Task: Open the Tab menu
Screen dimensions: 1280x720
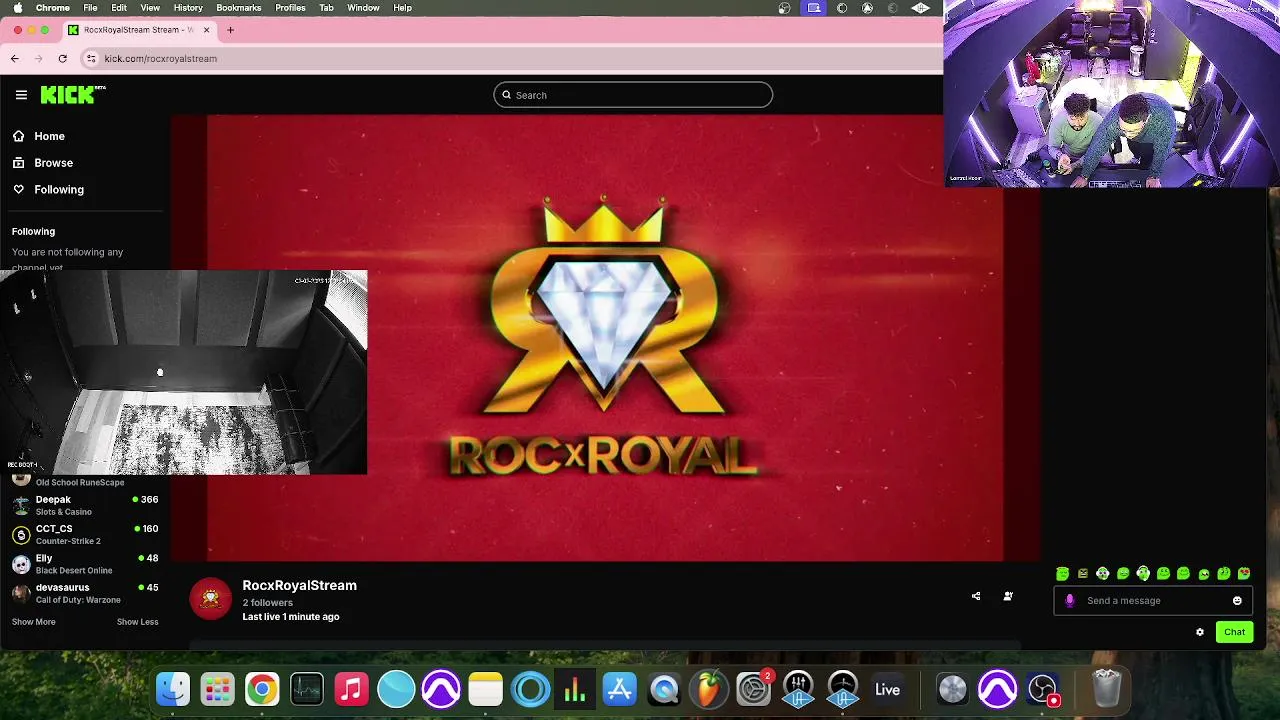Action: point(326,8)
